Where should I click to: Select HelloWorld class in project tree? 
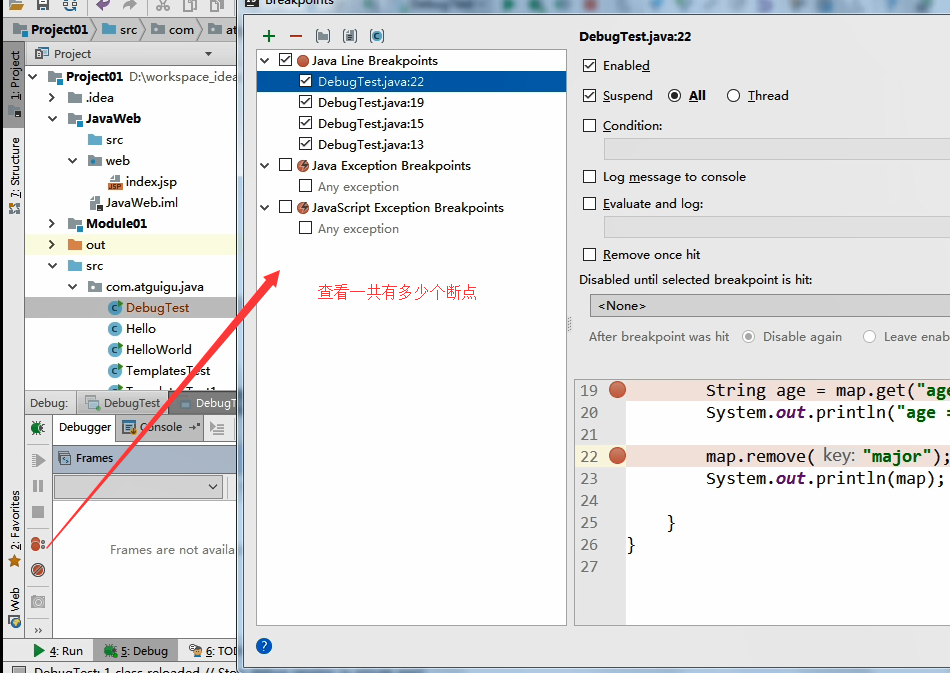tap(158, 350)
